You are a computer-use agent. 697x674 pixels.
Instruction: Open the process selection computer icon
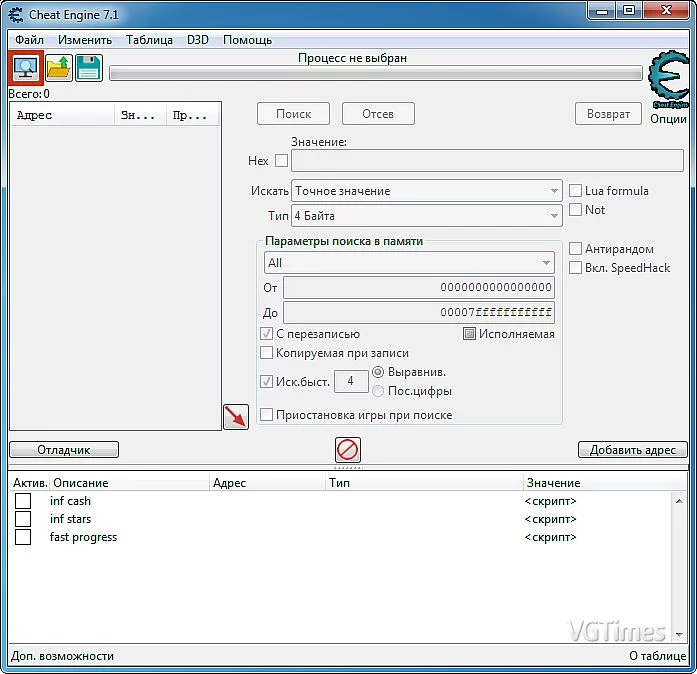(26, 68)
